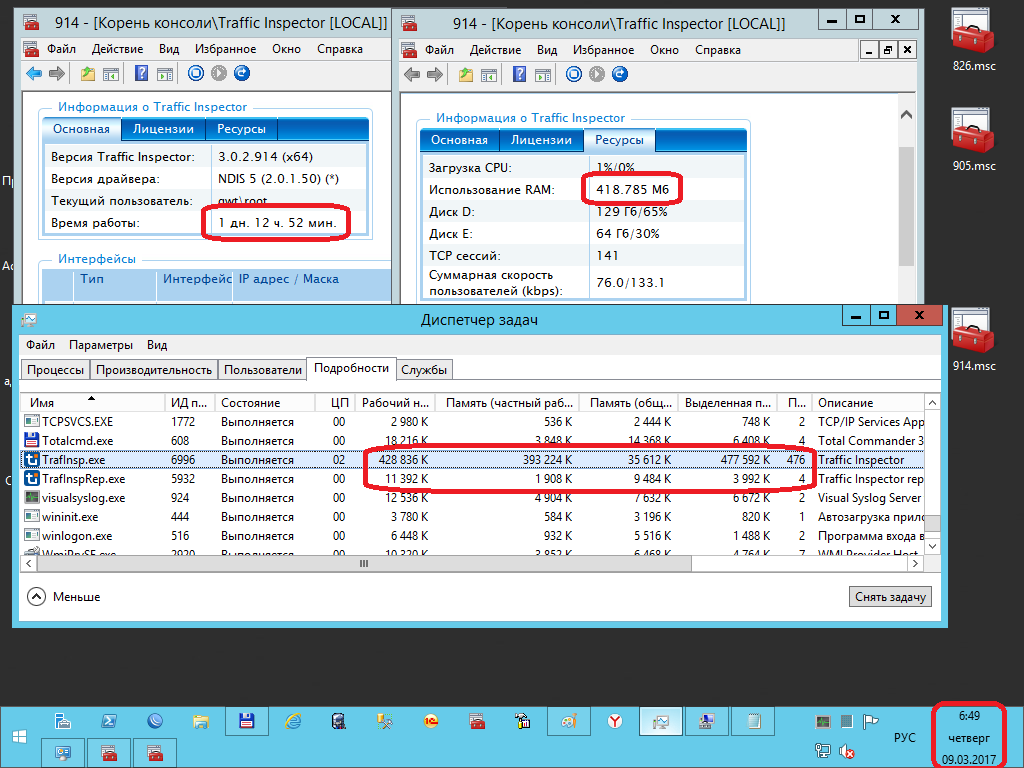Sort processes by the Имя column header
Viewport: 1024px width, 768px height.
pyautogui.click(x=93, y=402)
